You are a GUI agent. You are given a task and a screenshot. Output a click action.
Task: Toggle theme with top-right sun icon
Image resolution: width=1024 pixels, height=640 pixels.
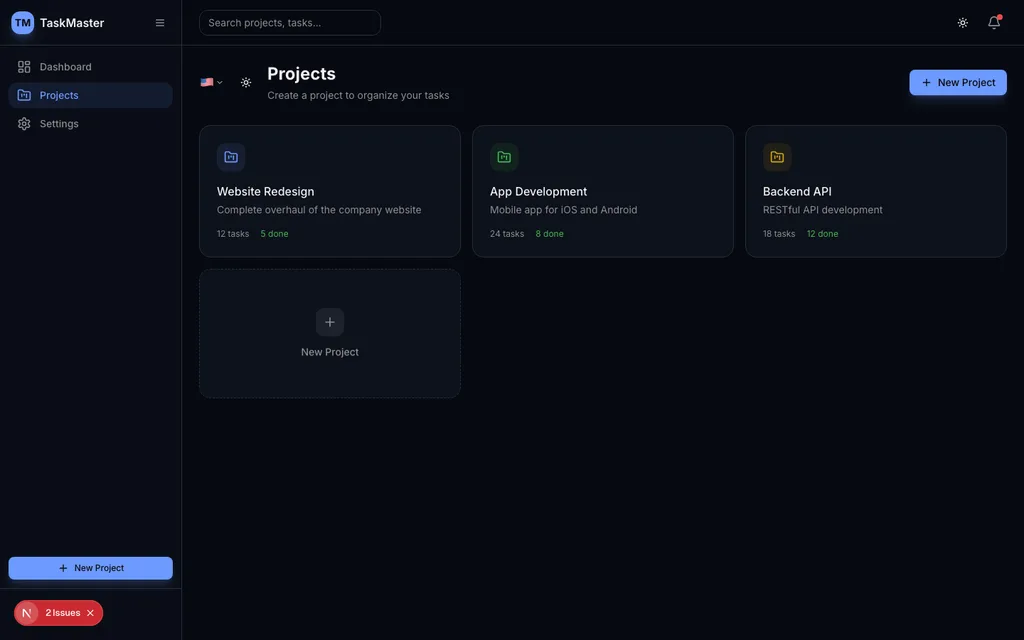(963, 23)
